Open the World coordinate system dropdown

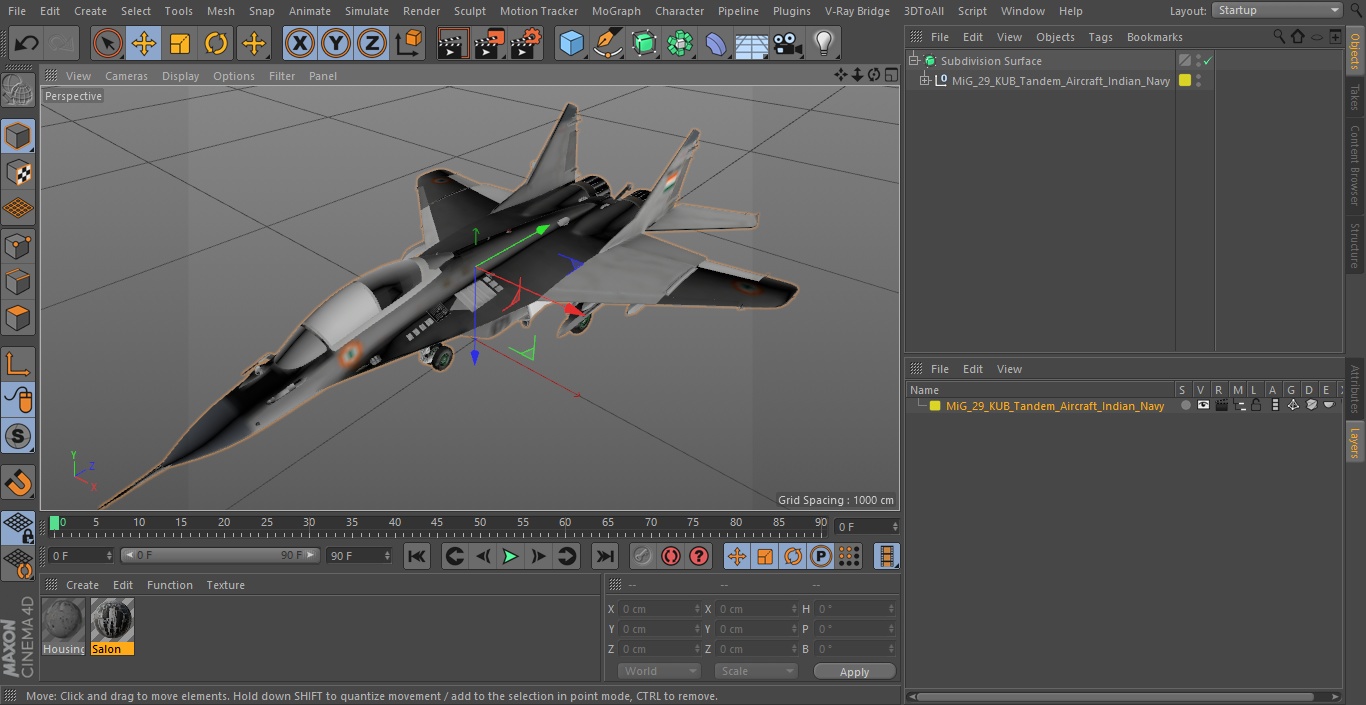pyautogui.click(x=658, y=671)
